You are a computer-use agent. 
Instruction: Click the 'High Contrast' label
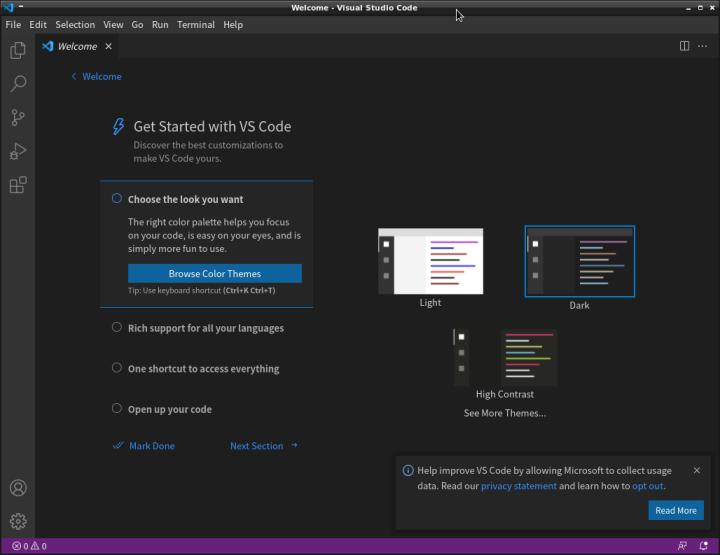(x=505, y=394)
